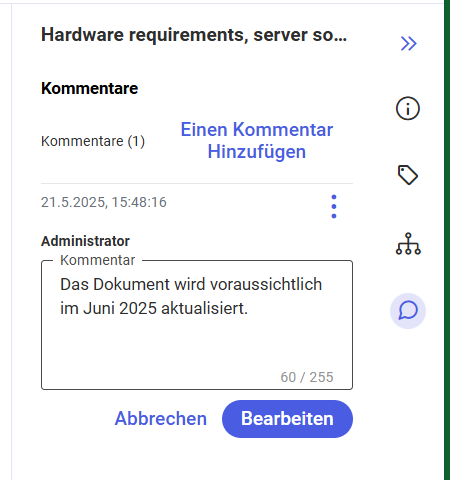Click the Einen Kommentar Hinzufügen link
This screenshot has height=480, width=450.
[x=257, y=140]
